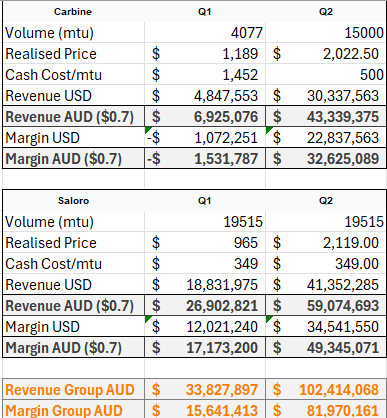Click the 4,847,553 revenue cell
The width and height of the screenshot is (387, 418).
click(x=205, y=96)
